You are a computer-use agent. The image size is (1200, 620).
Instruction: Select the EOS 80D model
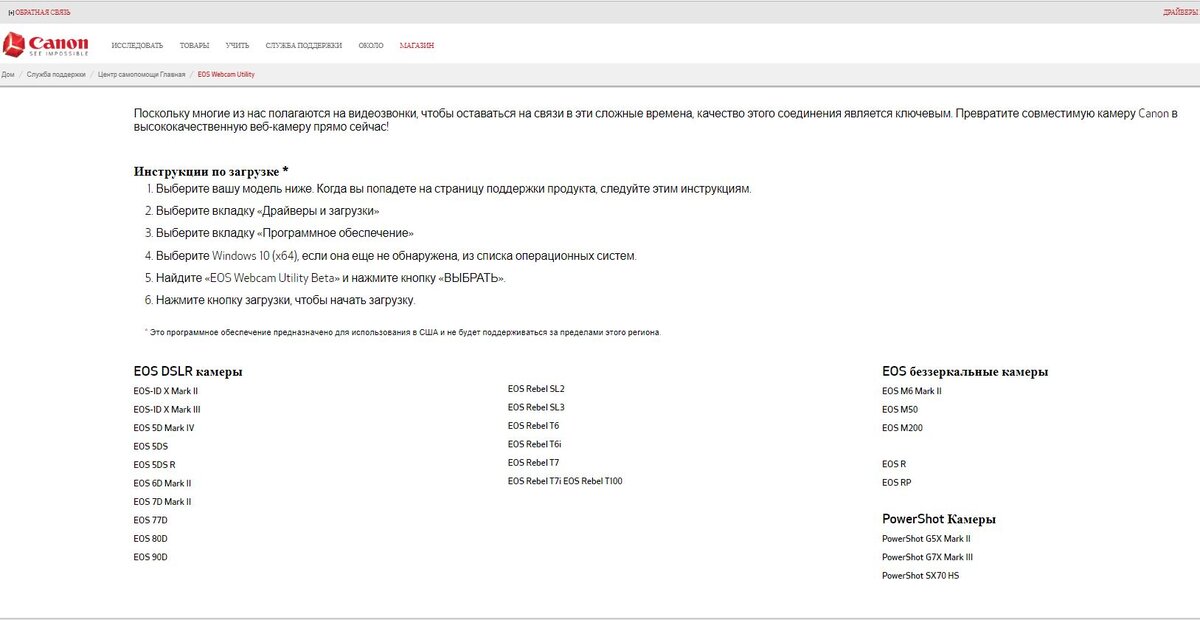tap(150, 539)
